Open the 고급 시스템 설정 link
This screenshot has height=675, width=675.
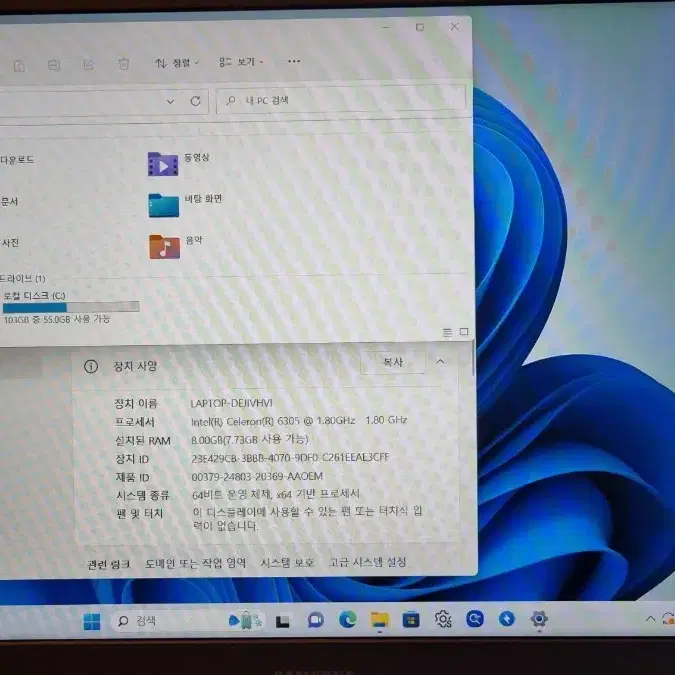point(368,562)
